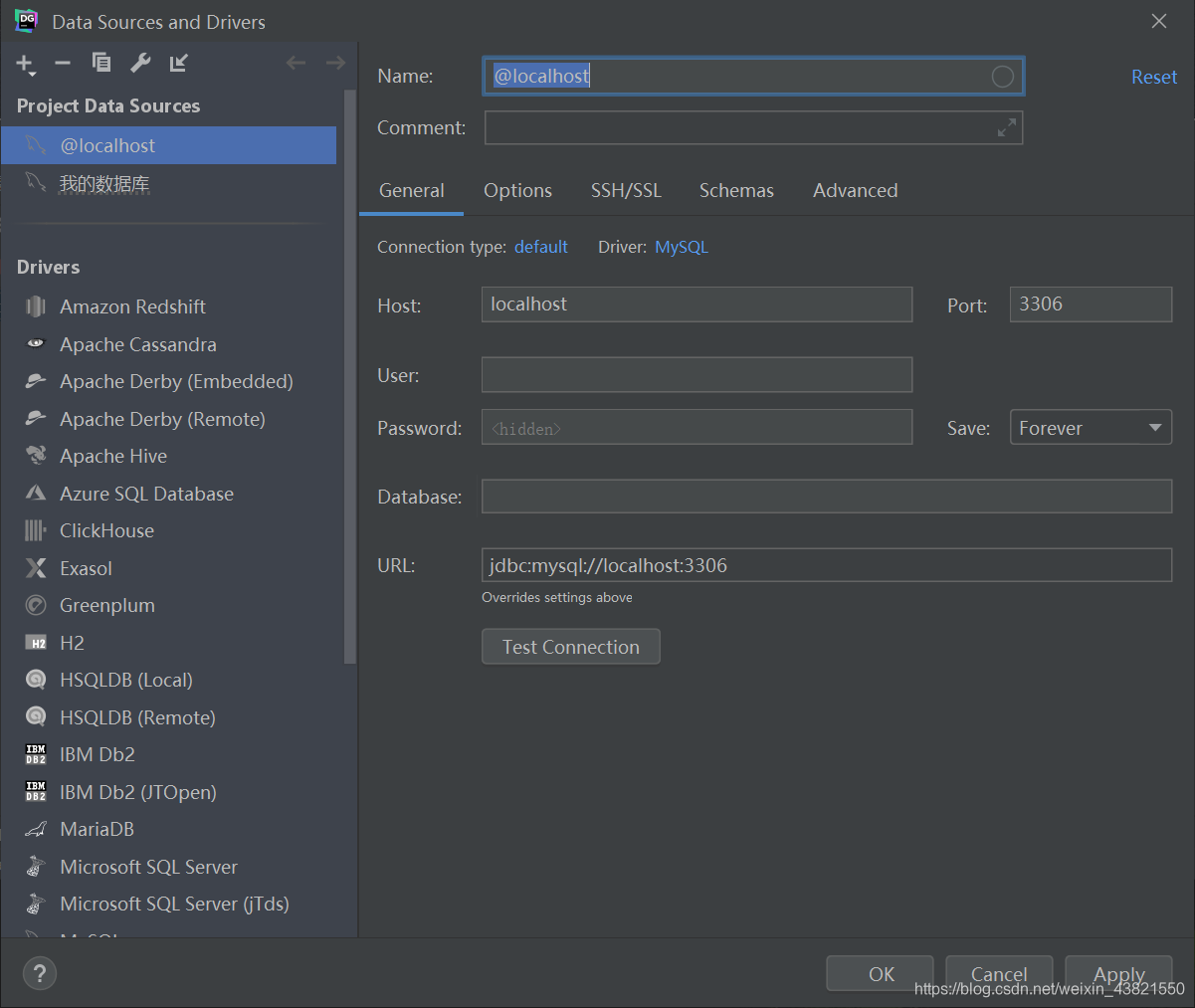Click the Apache Cassandra eye icon
Image resolution: width=1195 pixels, height=1008 pixels.
36,343
